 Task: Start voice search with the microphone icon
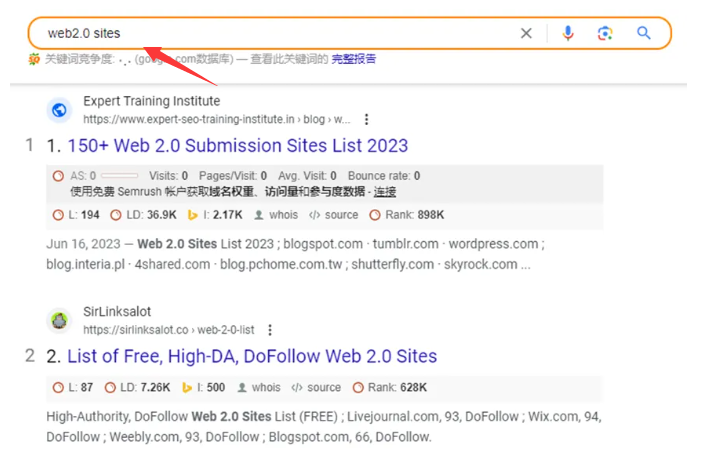[568, 33]
